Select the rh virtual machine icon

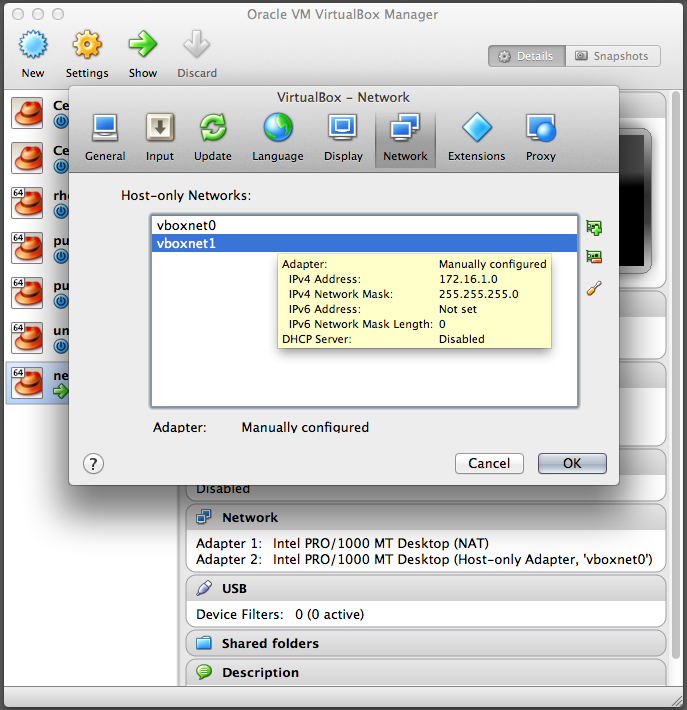(x=28, y=202)
